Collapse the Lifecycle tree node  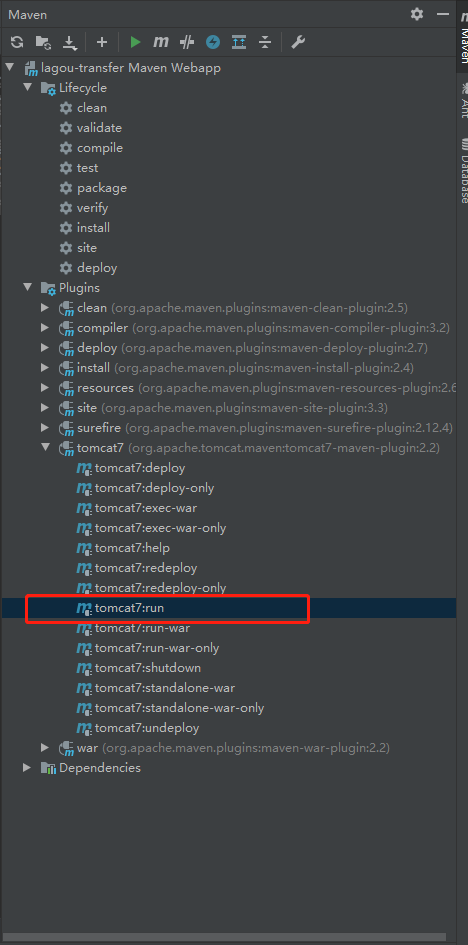(x=28, y=87)
